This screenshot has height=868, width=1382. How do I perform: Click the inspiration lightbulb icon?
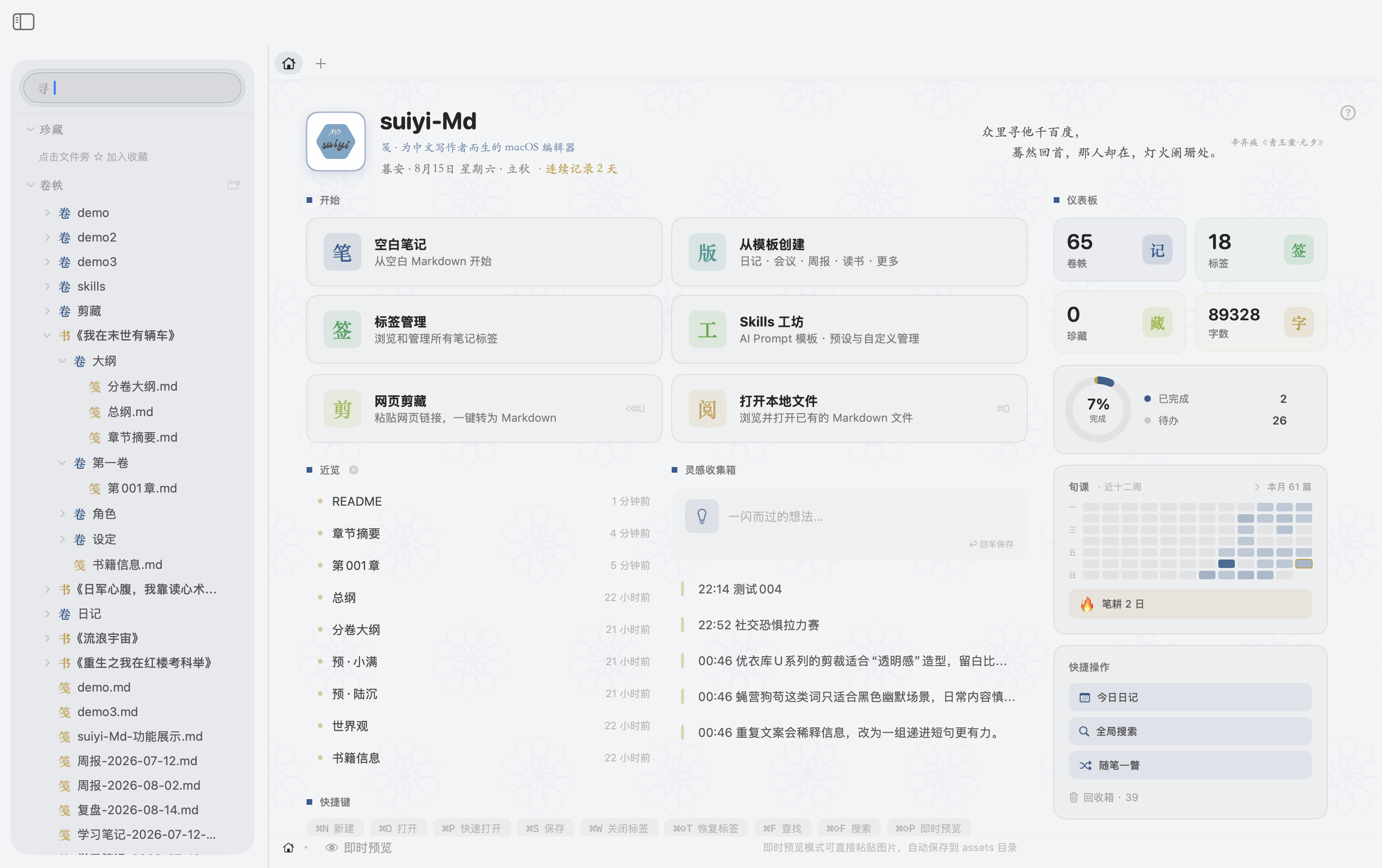pos(701,516)
